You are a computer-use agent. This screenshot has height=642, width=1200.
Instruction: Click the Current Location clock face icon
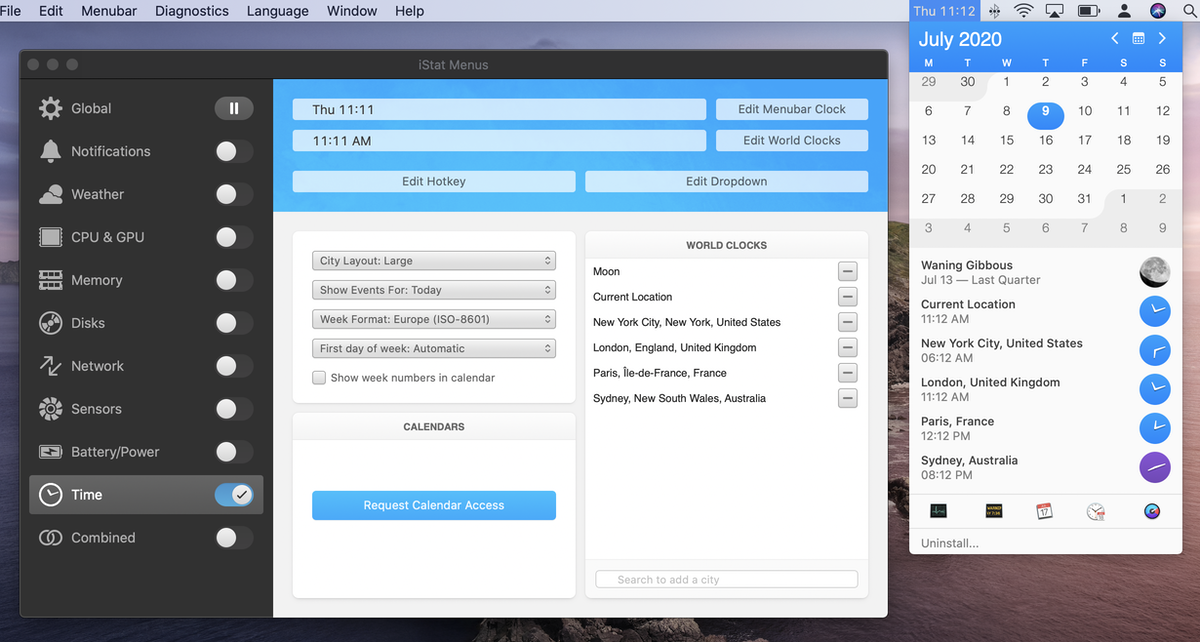(x=1155, y=311)
